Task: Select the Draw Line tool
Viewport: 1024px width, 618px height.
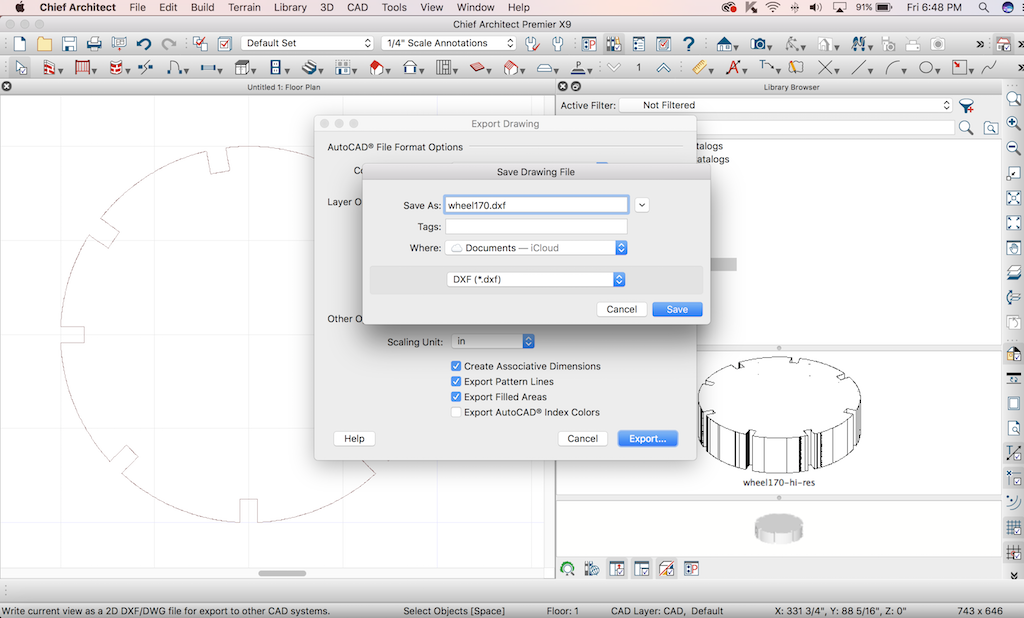Action: coord(859,67)
